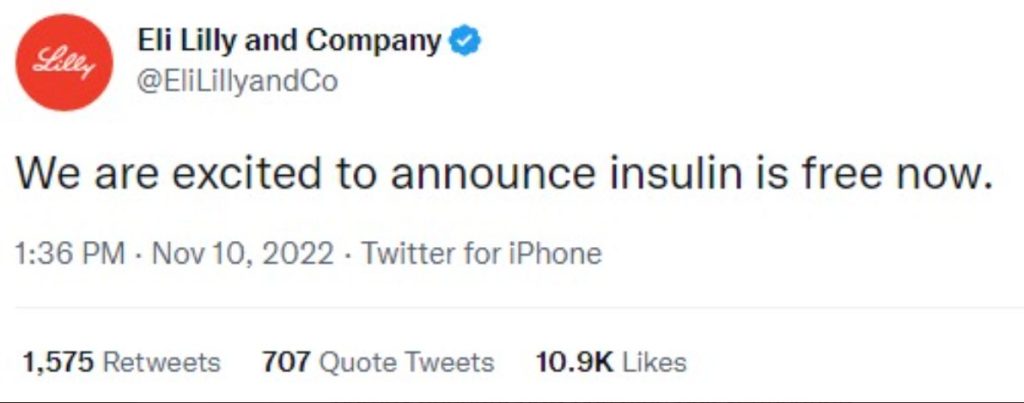
Task: Open the Twitter for iPhone source link
Action: tap(481, 254)
